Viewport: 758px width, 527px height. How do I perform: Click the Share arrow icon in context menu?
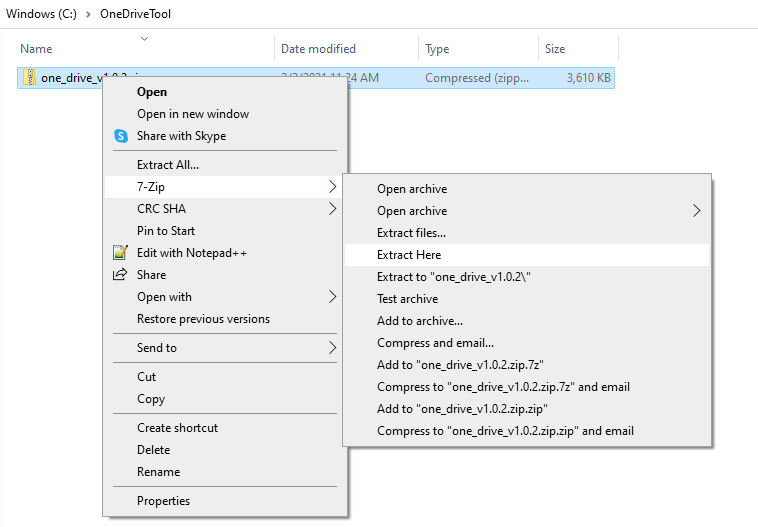[x=120, y=275]
